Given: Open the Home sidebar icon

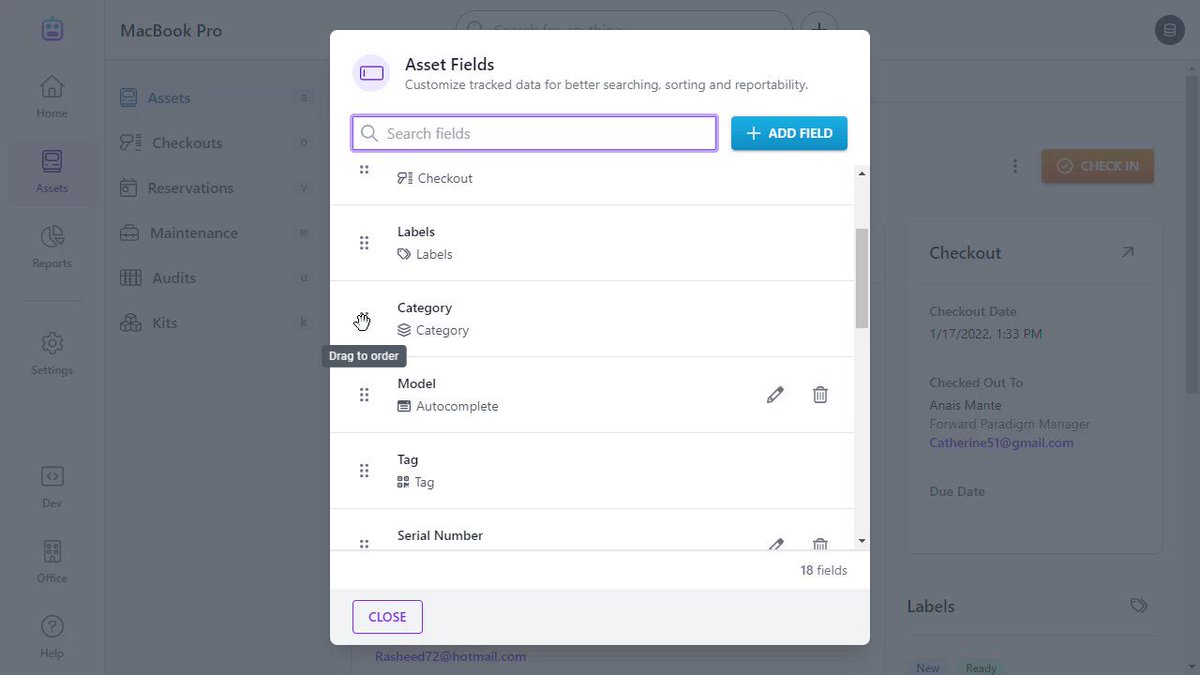Looking at the screenshot, I should point(52,97).
